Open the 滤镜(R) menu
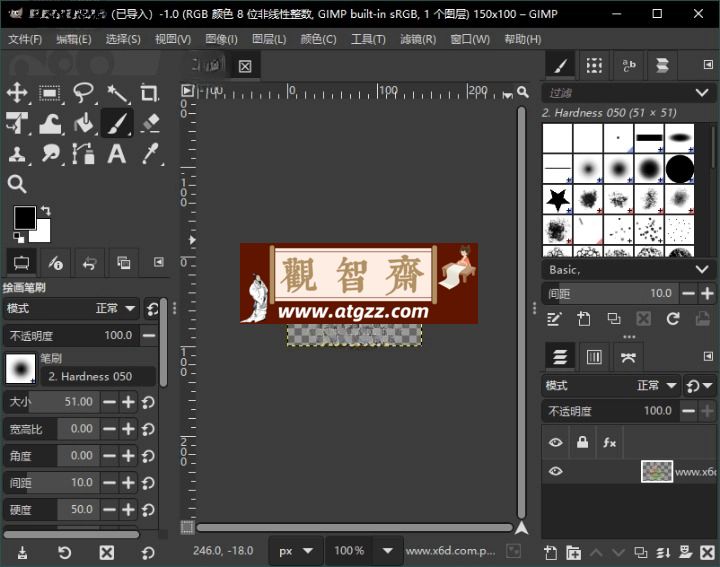This screenshot has width=720, height=567. [418, 39]
